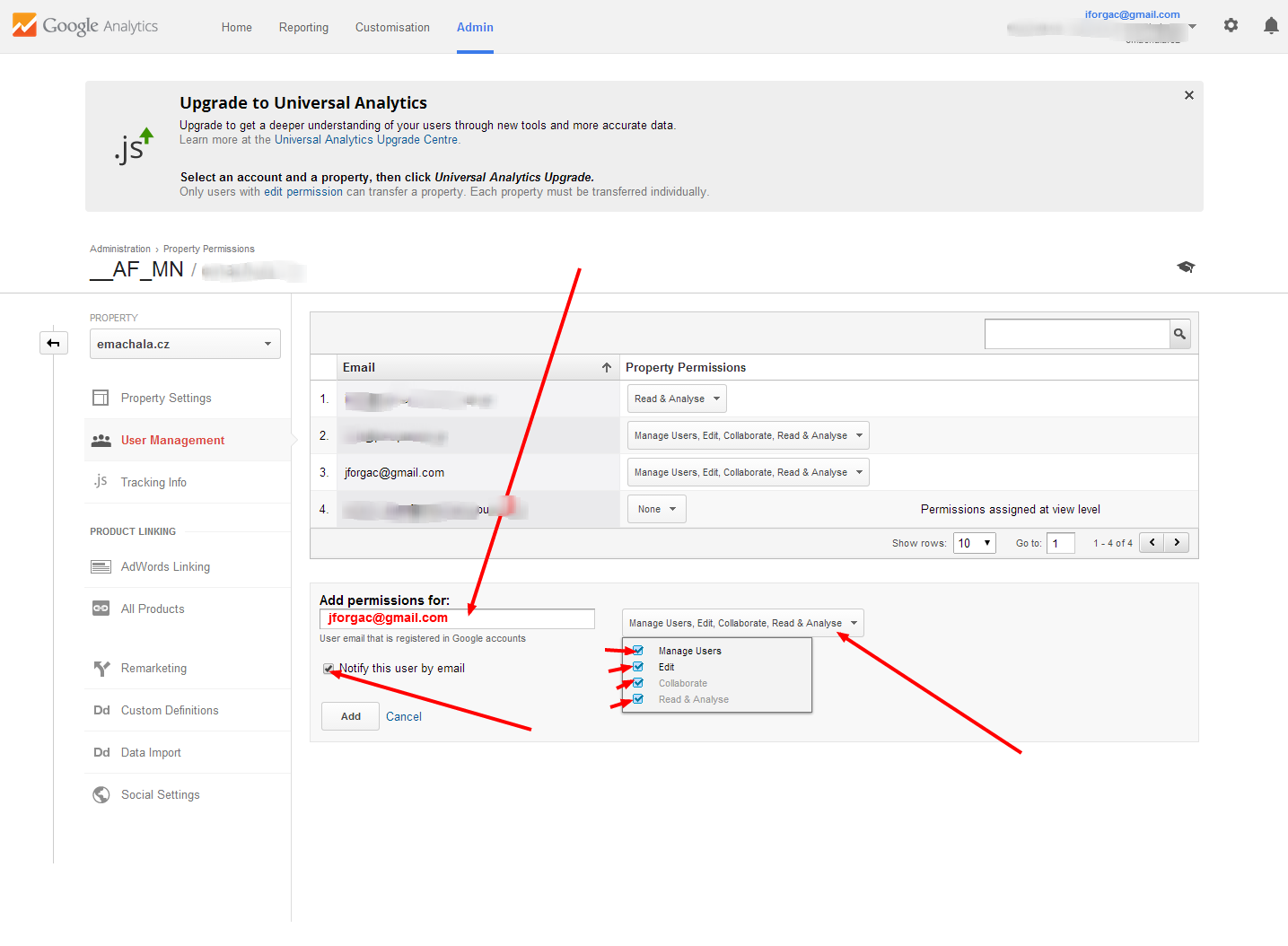Go to next page of results
The image size is (1288, 946).
pyautogui.click(x=1177, y=542)
